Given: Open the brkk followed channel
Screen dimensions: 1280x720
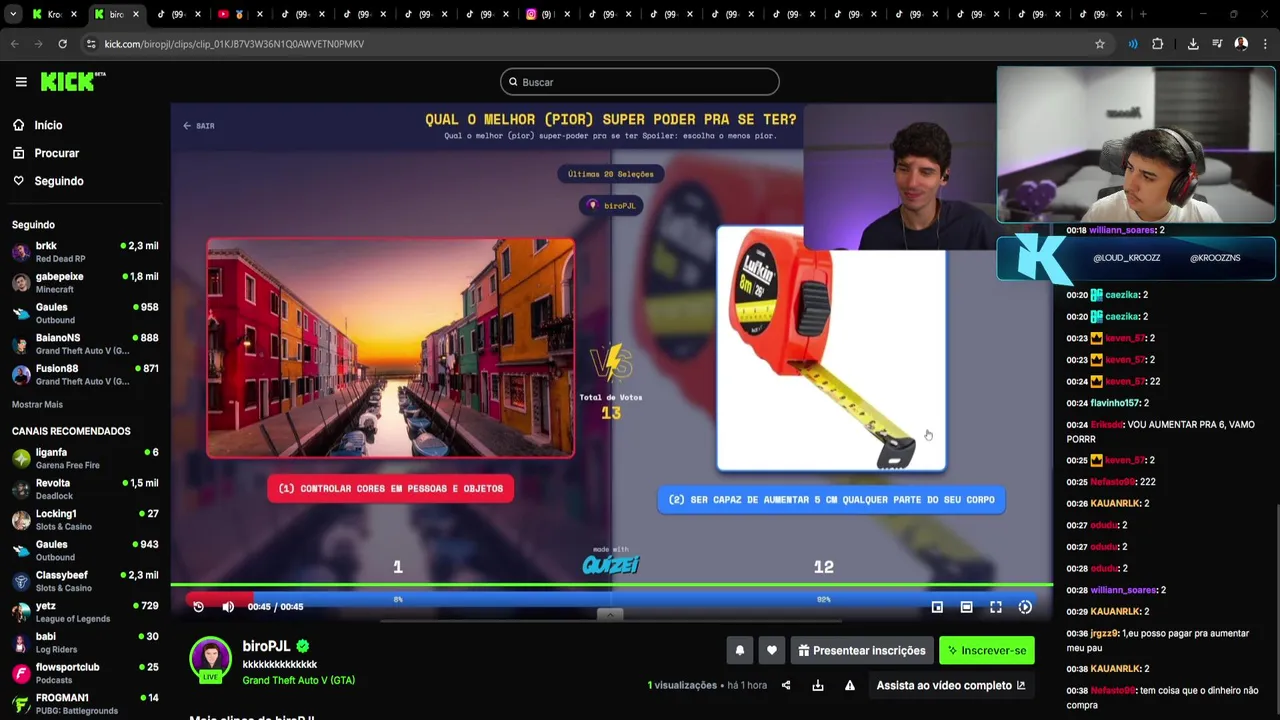Looking at the screenshot, I should (84, 252).
